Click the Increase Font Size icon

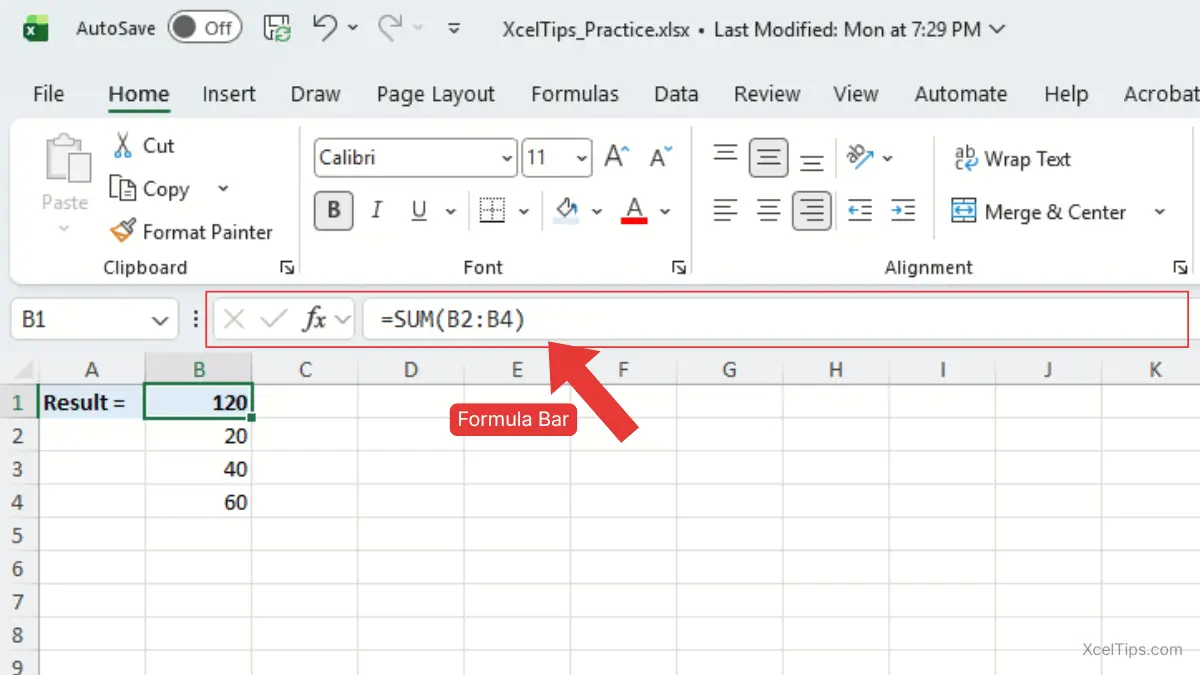617,157
